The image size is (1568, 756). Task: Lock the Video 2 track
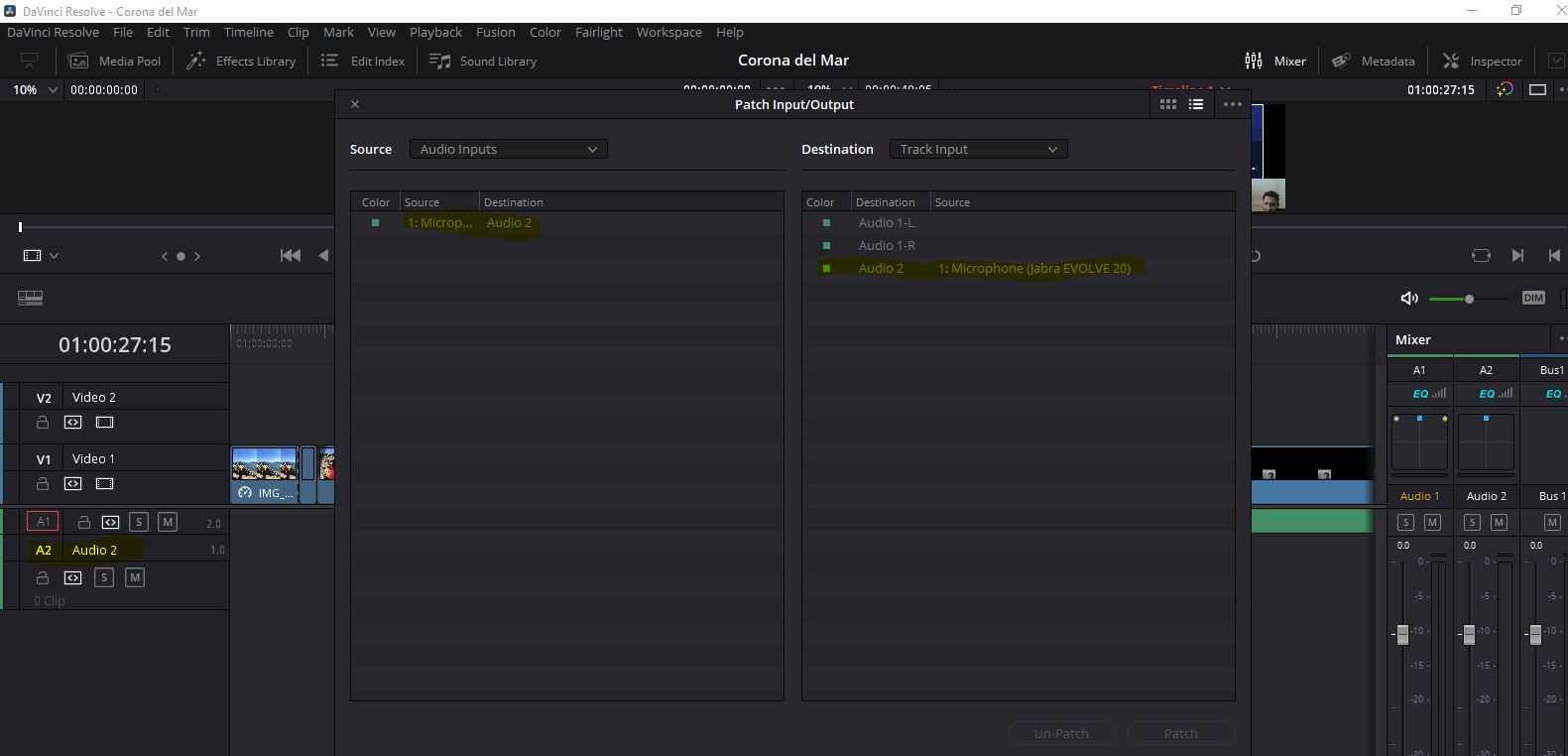(x=43, y=422)
